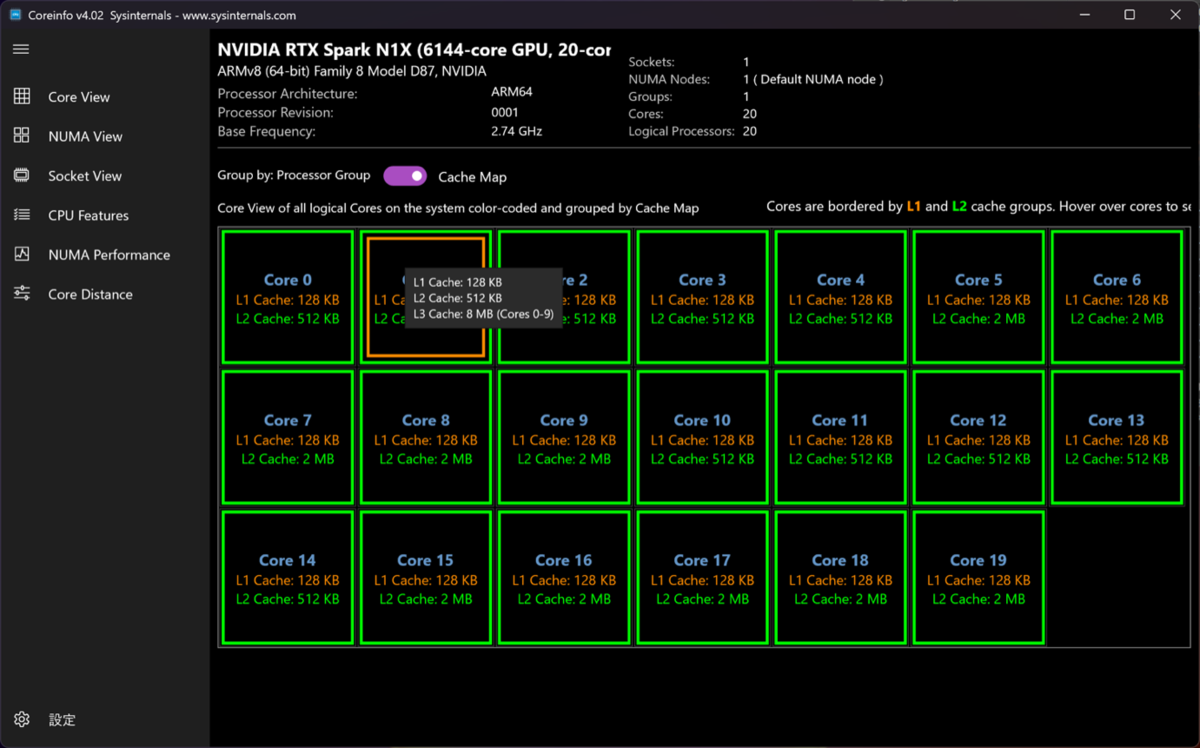This screenshot has width=1200, height=748.
Task: Select the orange-bordered highlighted core tile
Action: click(x=426, y=297)
